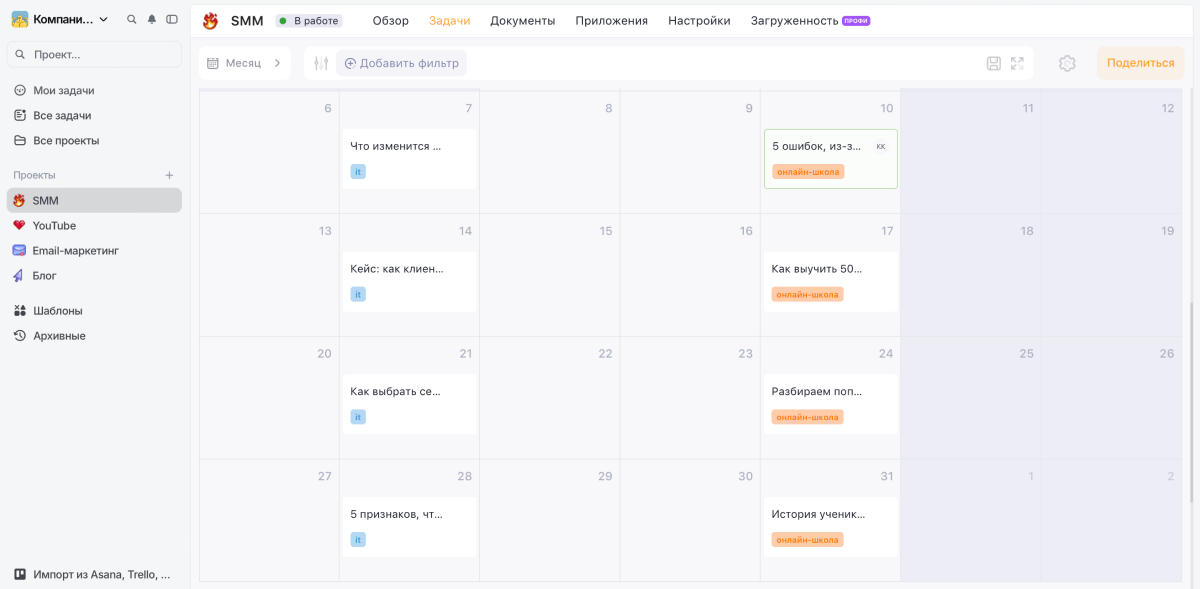Click the save view floppy icon
1200x589 pixels.
click(993, 63)
